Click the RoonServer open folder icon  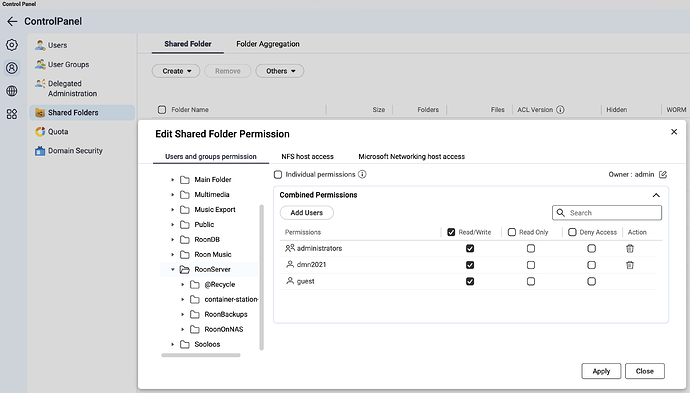[185, 269]
